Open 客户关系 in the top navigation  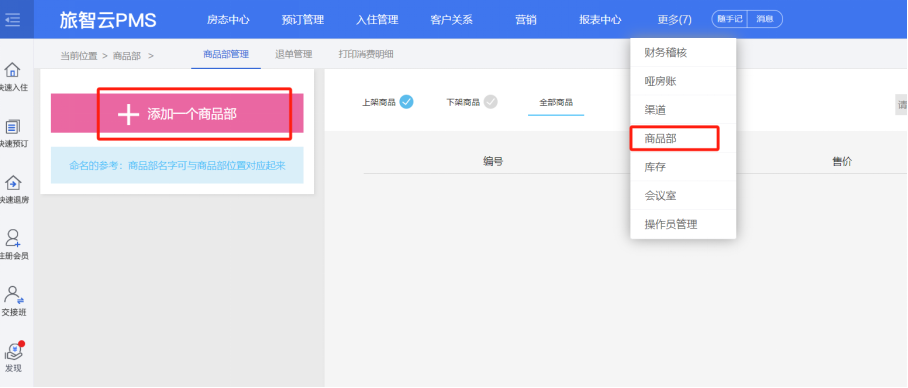452,20
